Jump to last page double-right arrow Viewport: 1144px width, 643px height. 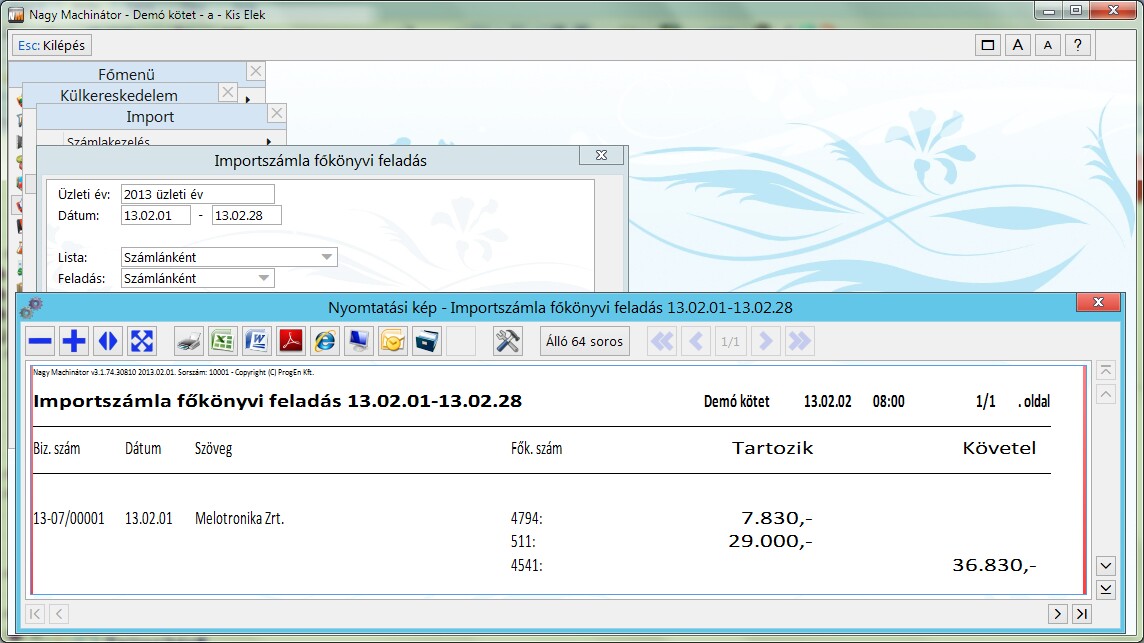799,341
